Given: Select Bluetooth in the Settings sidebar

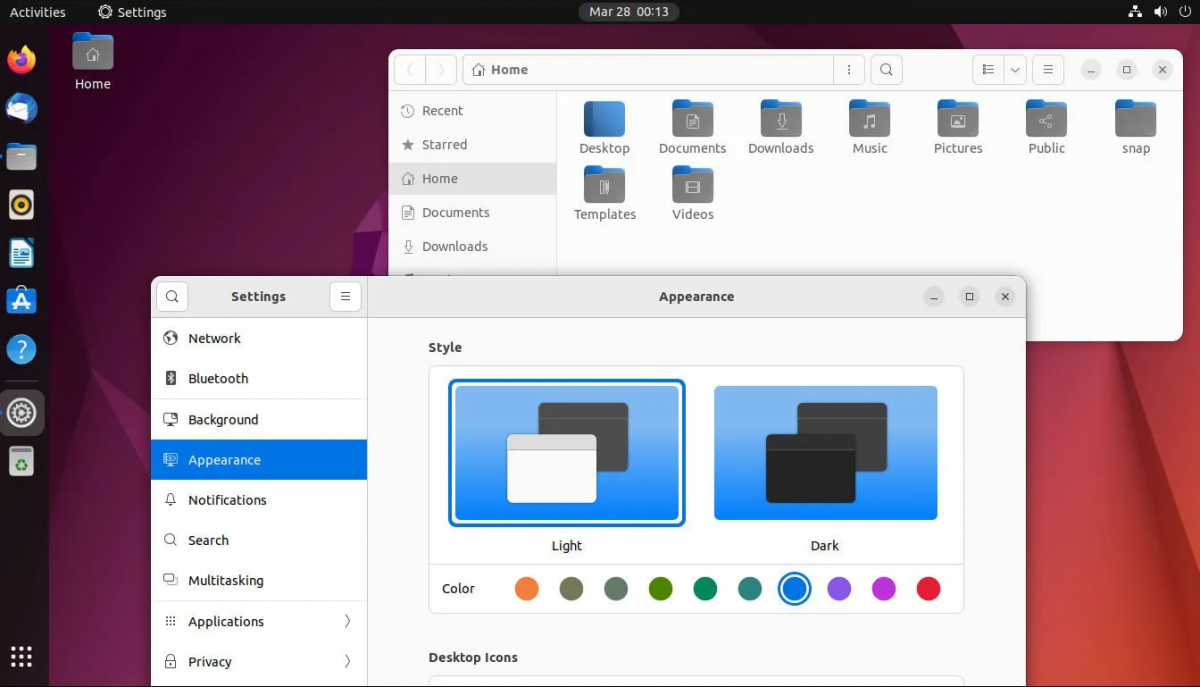Looking at the screenshot, I should 218,378.
